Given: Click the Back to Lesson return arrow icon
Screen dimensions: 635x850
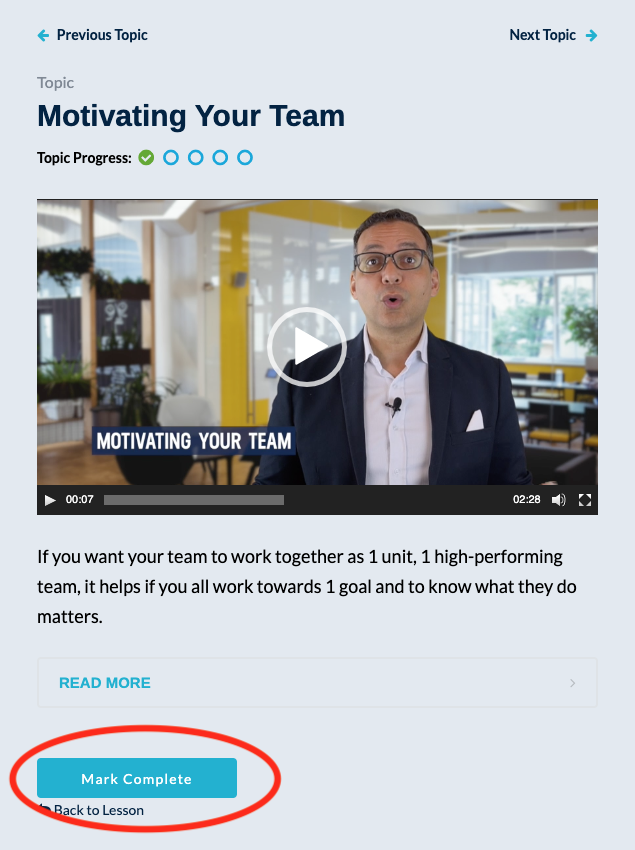Looking at the screenshot, I should [44, 809].
